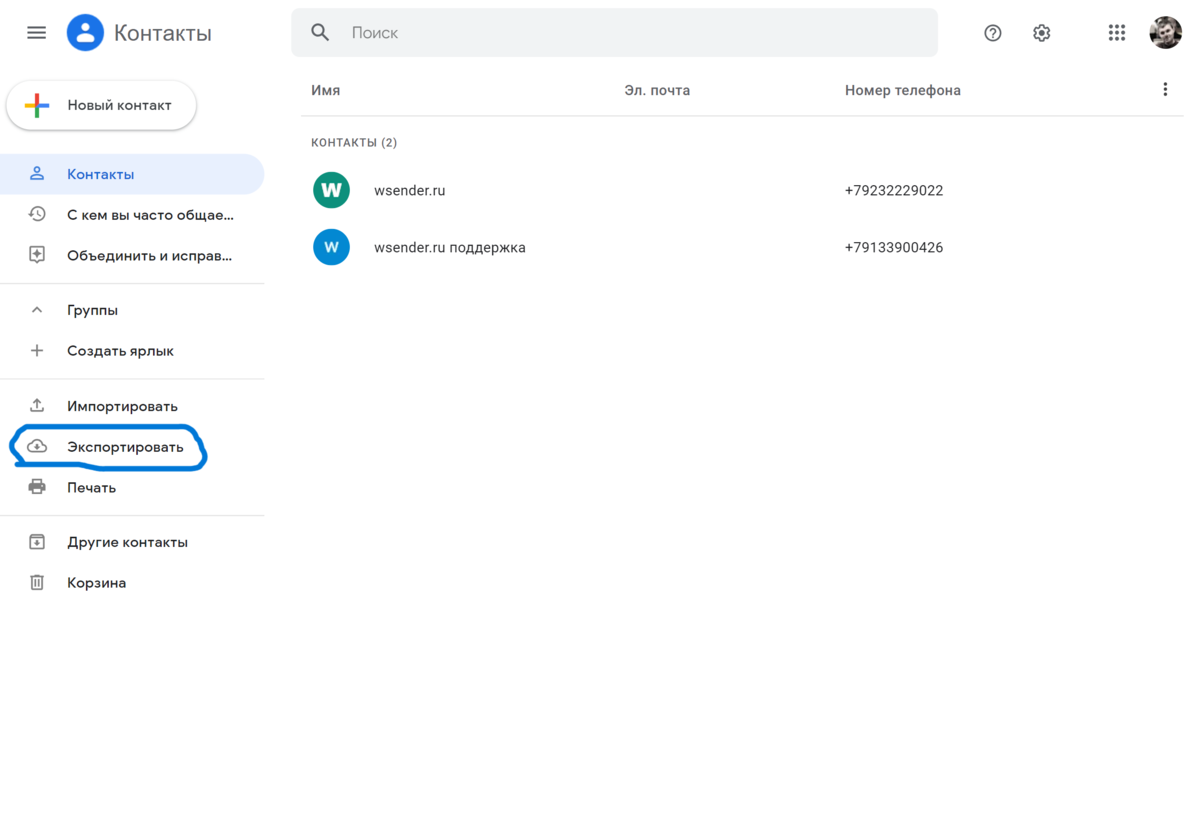Click the Номер телефона column header
Image resolution: width=1200 pixels, height=814 pixels.
(x=903, y=90)
